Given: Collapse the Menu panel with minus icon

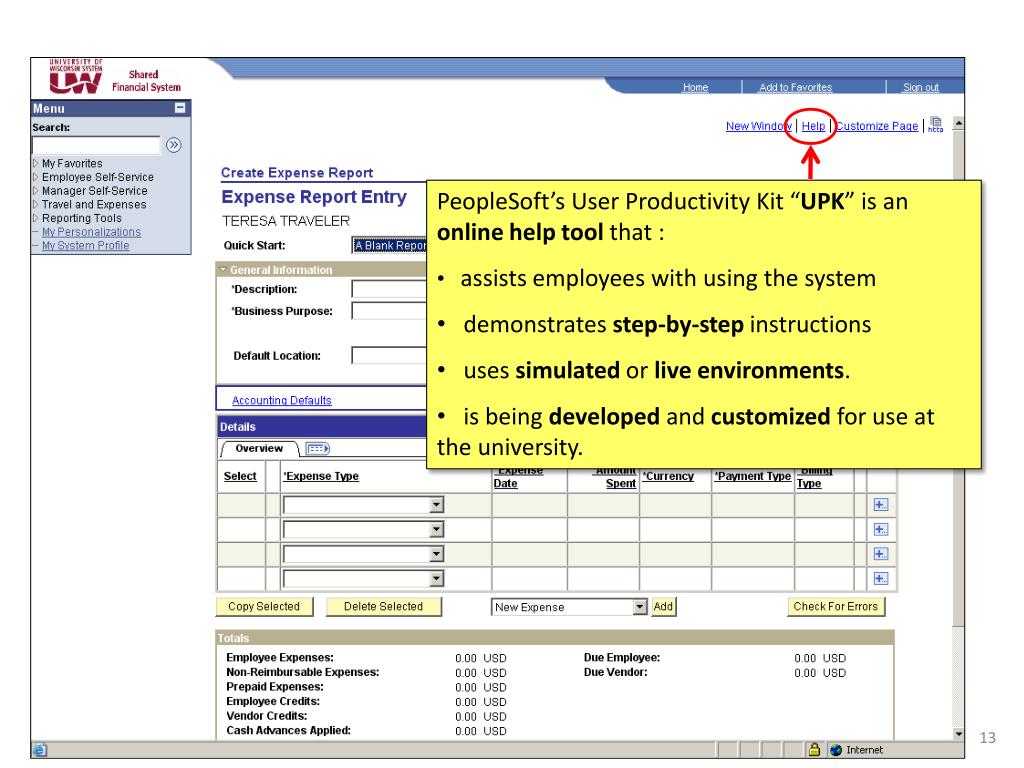Looking at the screenshot, I should click(180, 108).
